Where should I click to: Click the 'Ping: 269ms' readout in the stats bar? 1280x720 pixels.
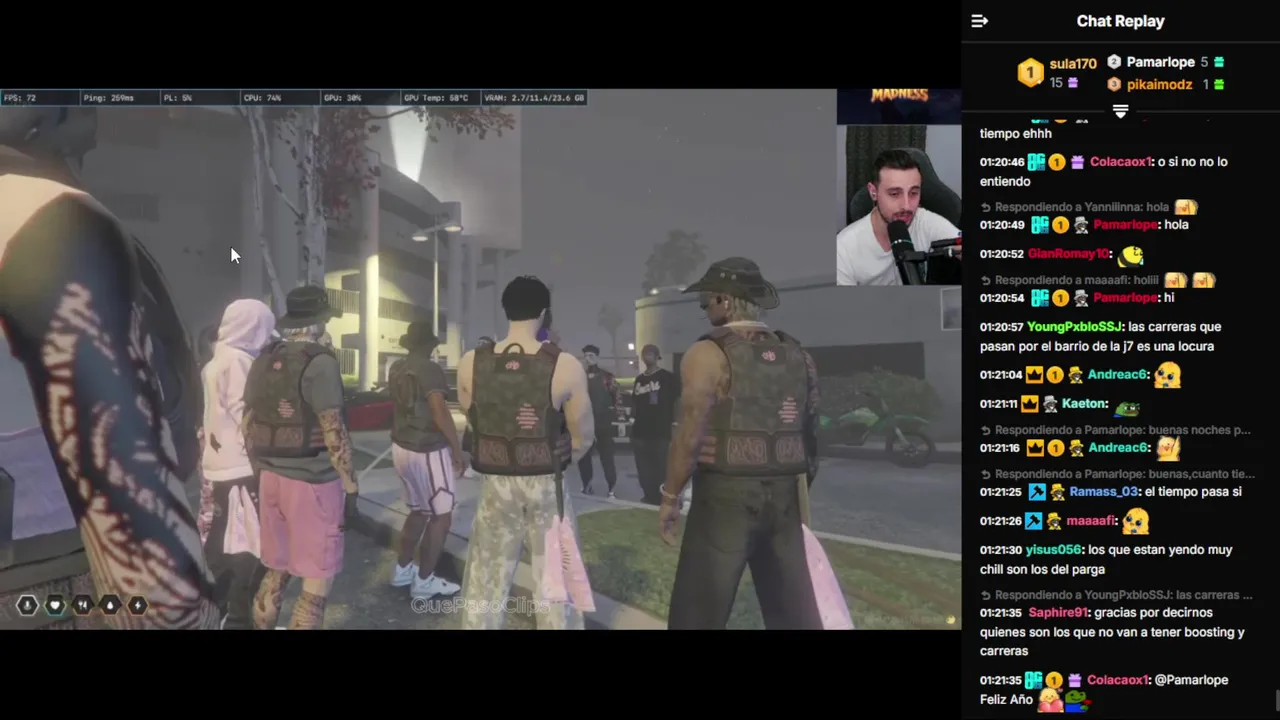[x=109, y=98]
